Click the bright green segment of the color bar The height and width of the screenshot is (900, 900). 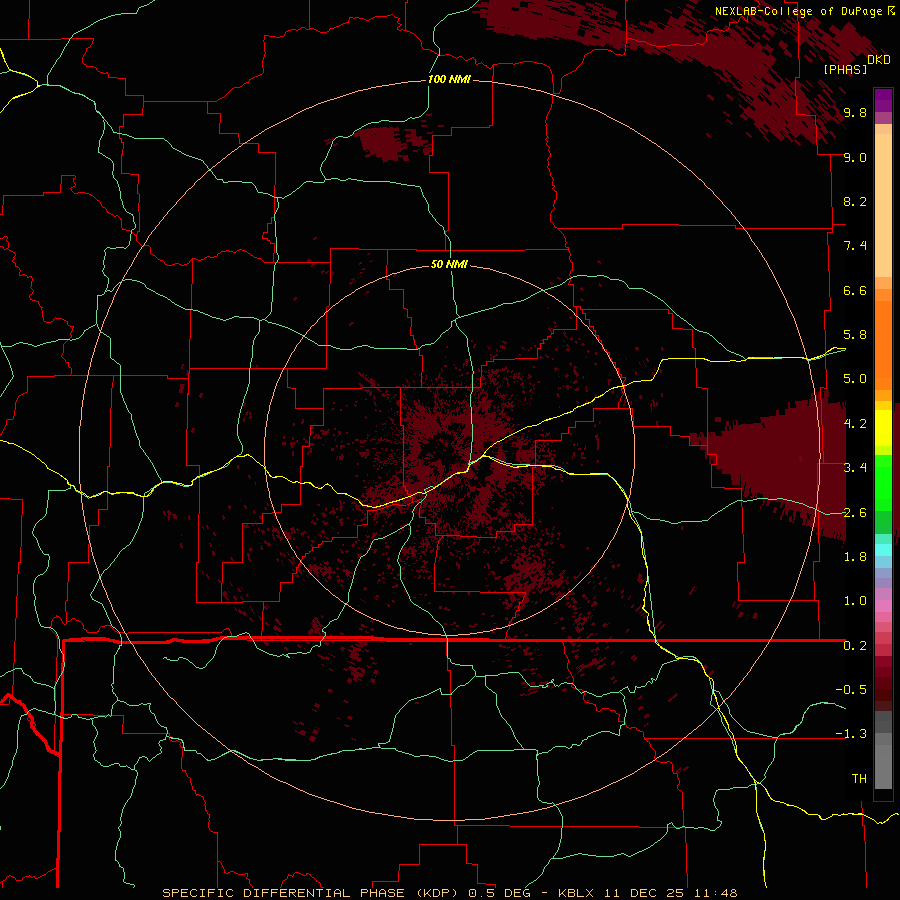click(883, 482)
